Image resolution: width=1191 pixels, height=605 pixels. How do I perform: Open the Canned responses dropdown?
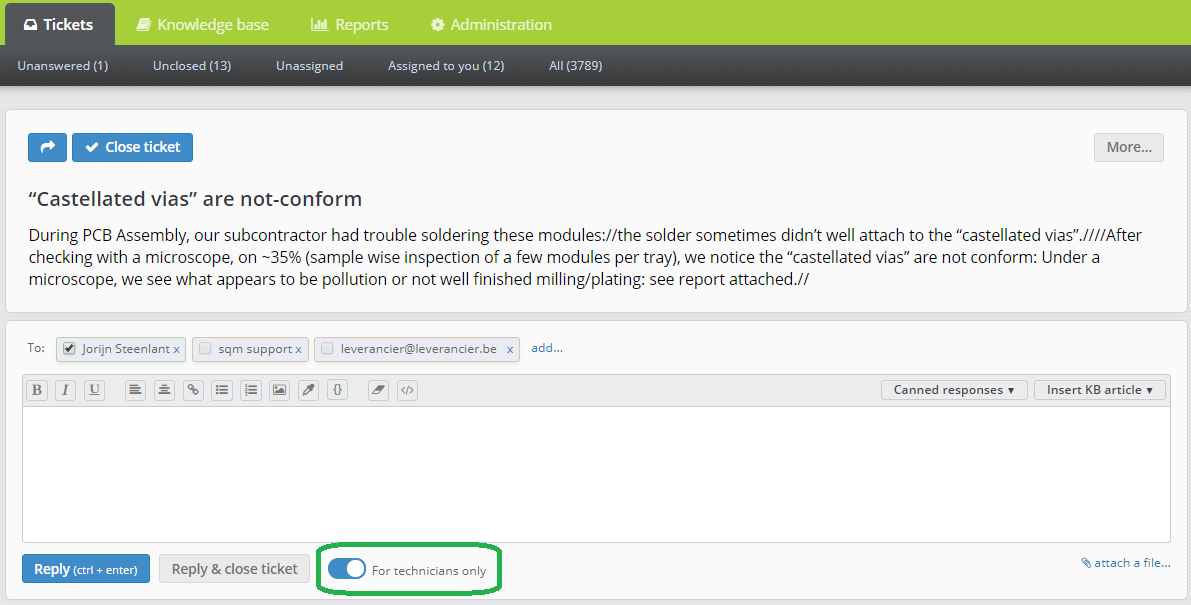(953, 390)
